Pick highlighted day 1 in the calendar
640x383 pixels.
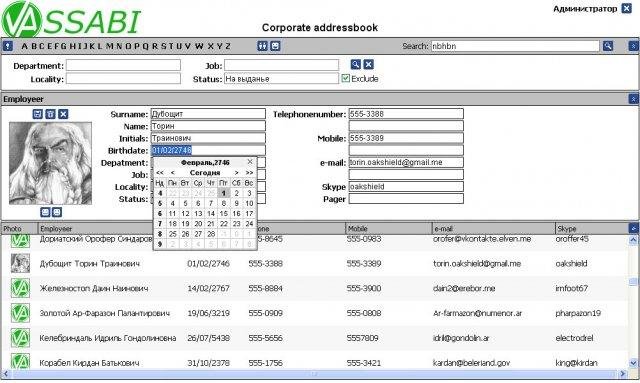pyautogui.click(x=223, y=193)
